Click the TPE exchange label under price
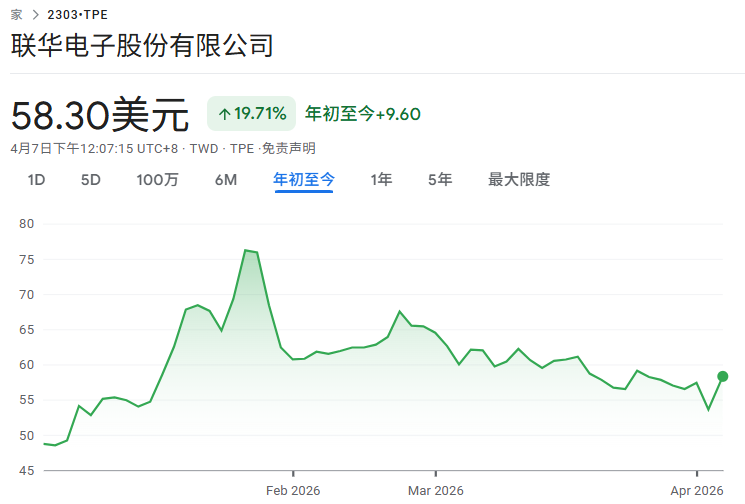 242,149
